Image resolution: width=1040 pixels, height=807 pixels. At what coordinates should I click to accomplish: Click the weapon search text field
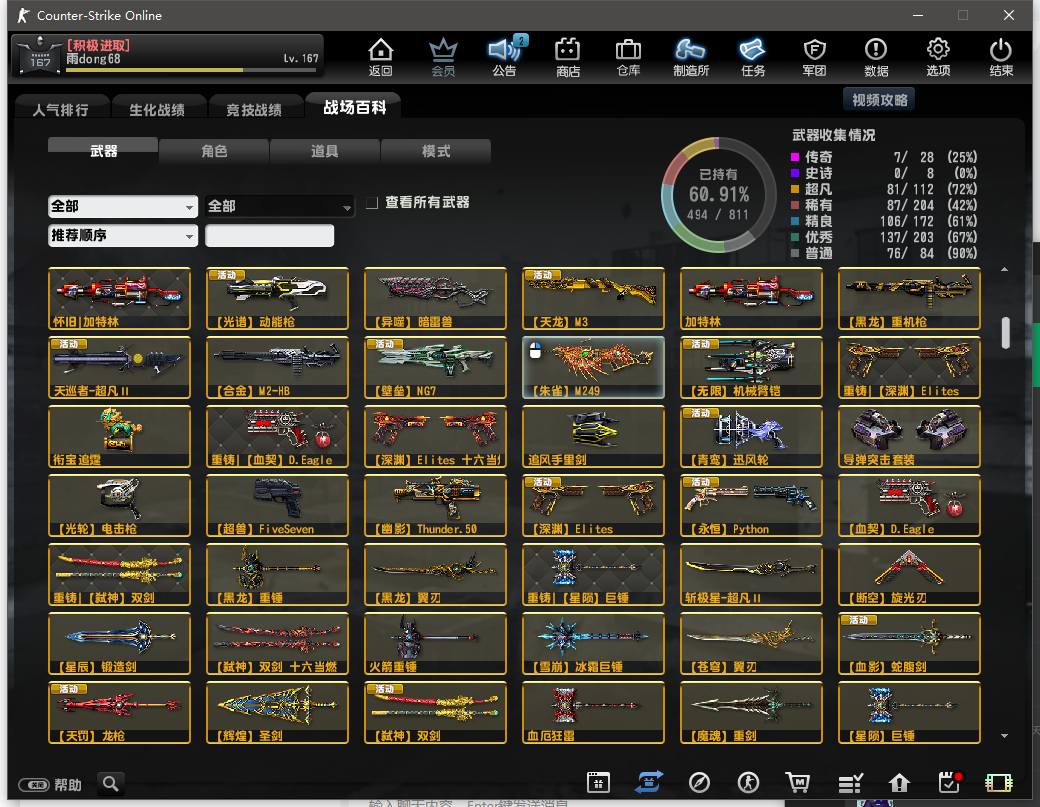(x=269, y=235)
